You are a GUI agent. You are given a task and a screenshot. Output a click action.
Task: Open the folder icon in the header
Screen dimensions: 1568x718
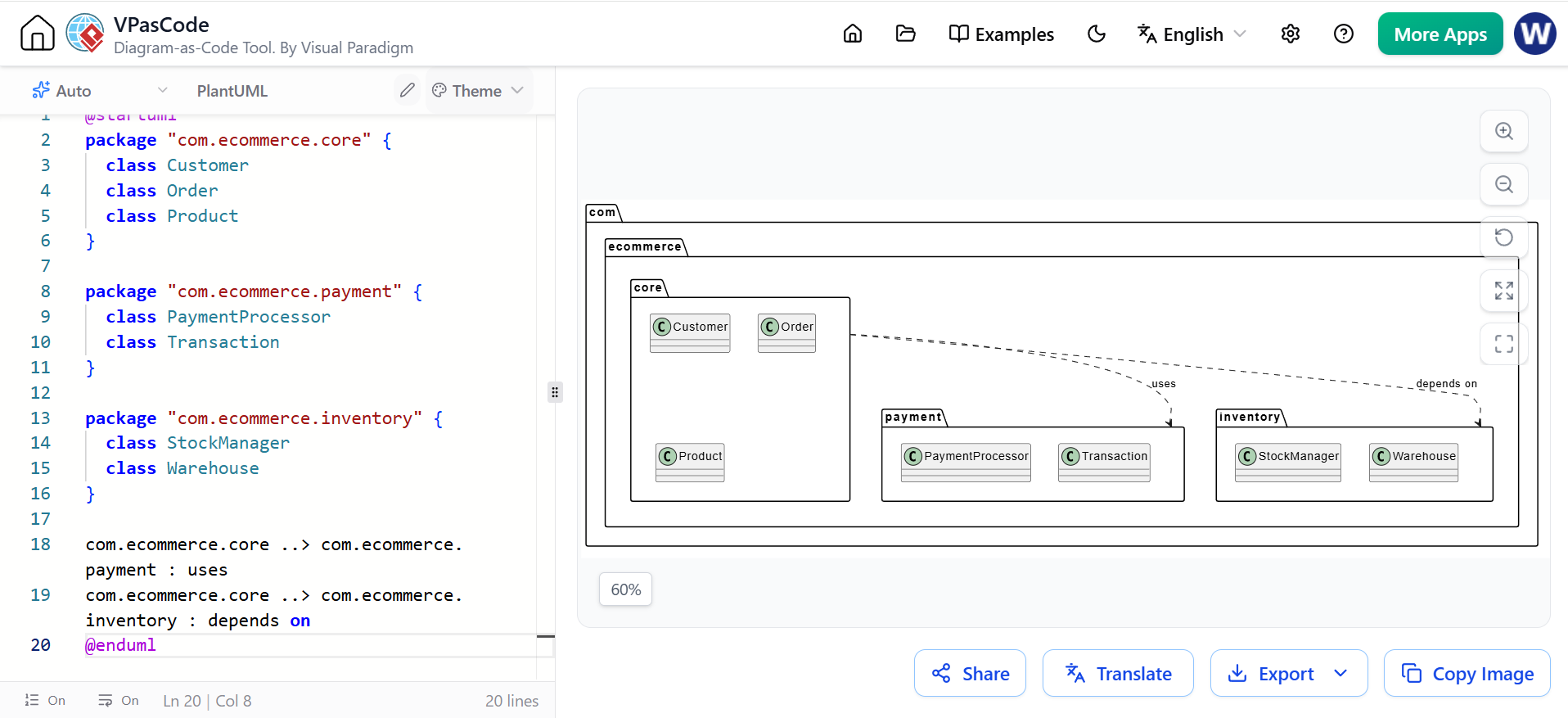pyautogui.click(x=905, y=34)
